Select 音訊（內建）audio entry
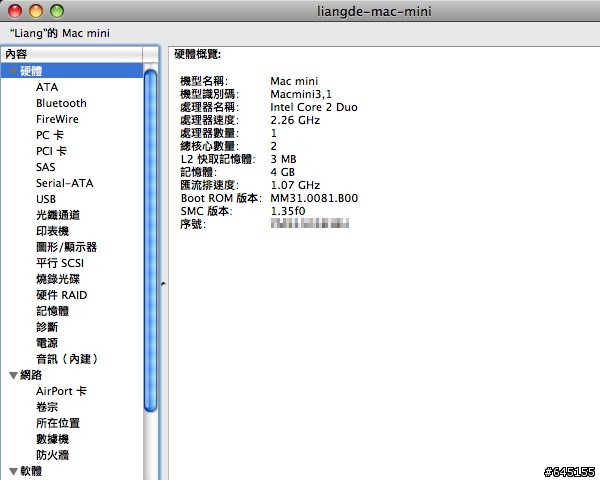The image size is (600, 480). 67,359
